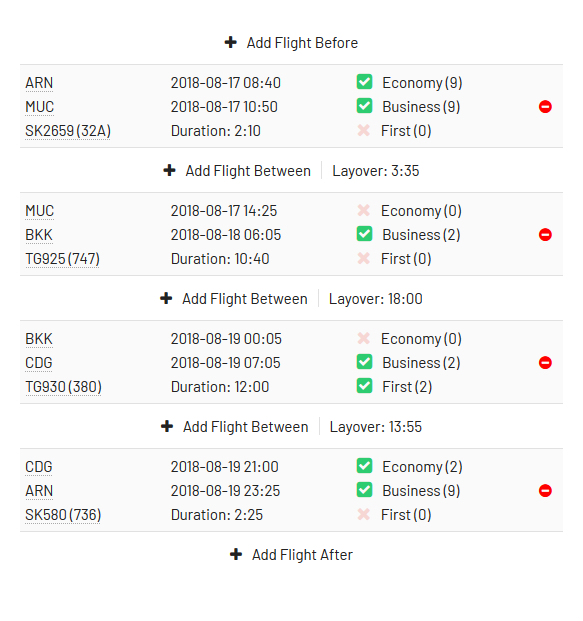Click plus icon beside Add Flight Before

231,42
